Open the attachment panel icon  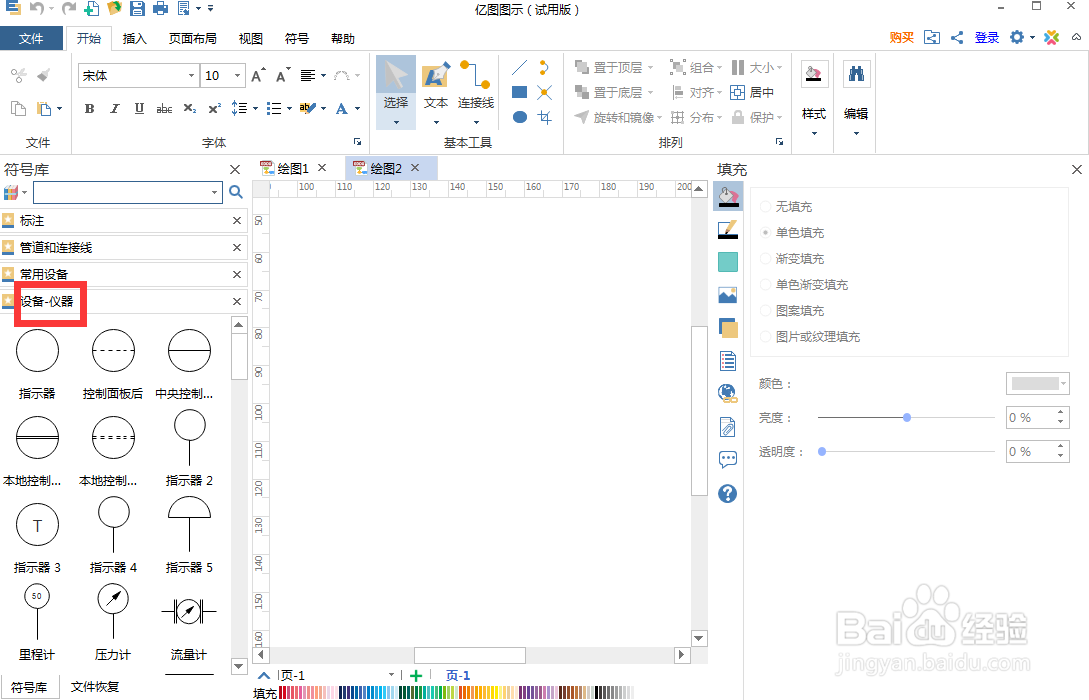tap(728, 427)
